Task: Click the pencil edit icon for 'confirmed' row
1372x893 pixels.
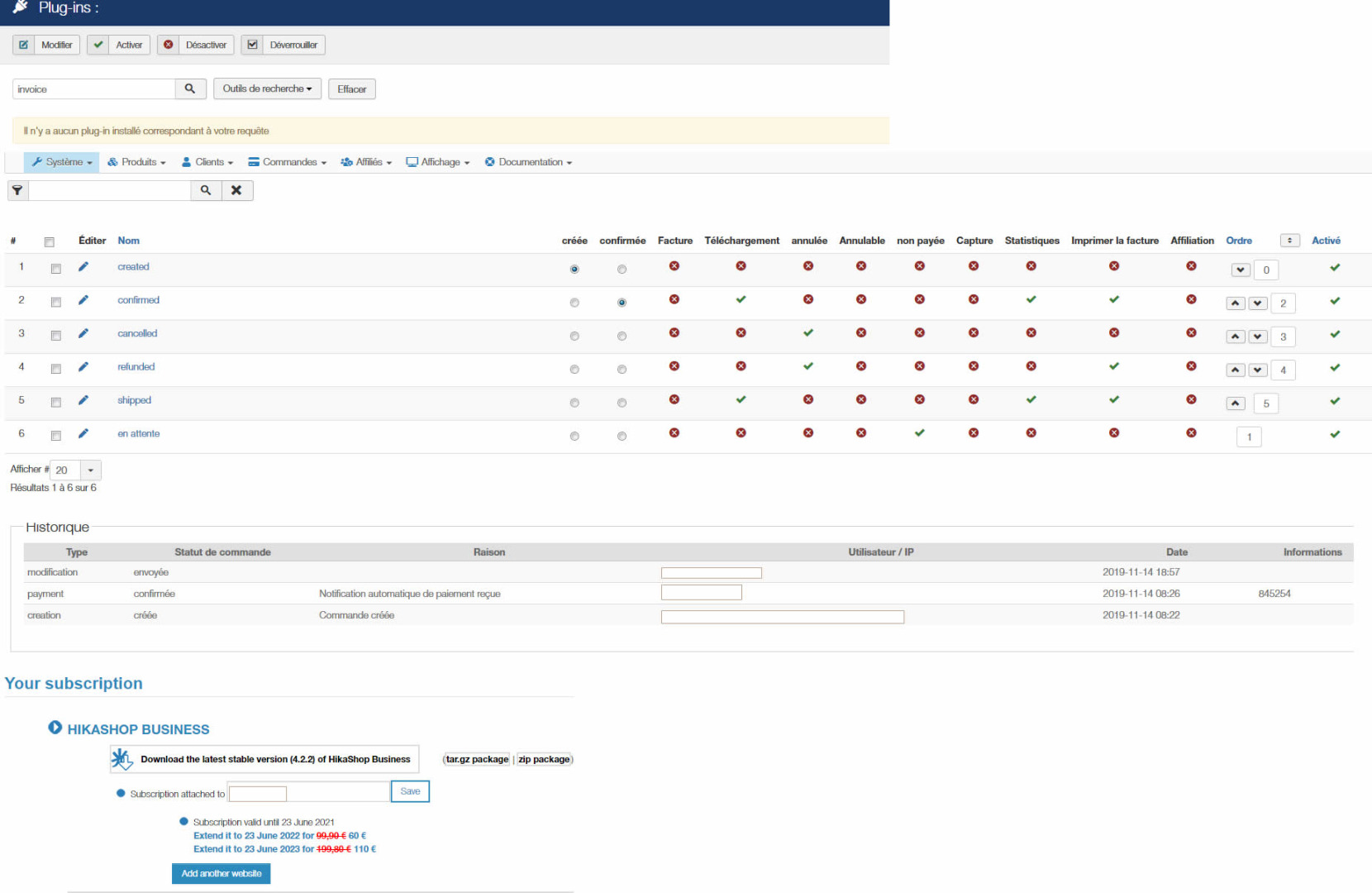Action: (83, 300)
